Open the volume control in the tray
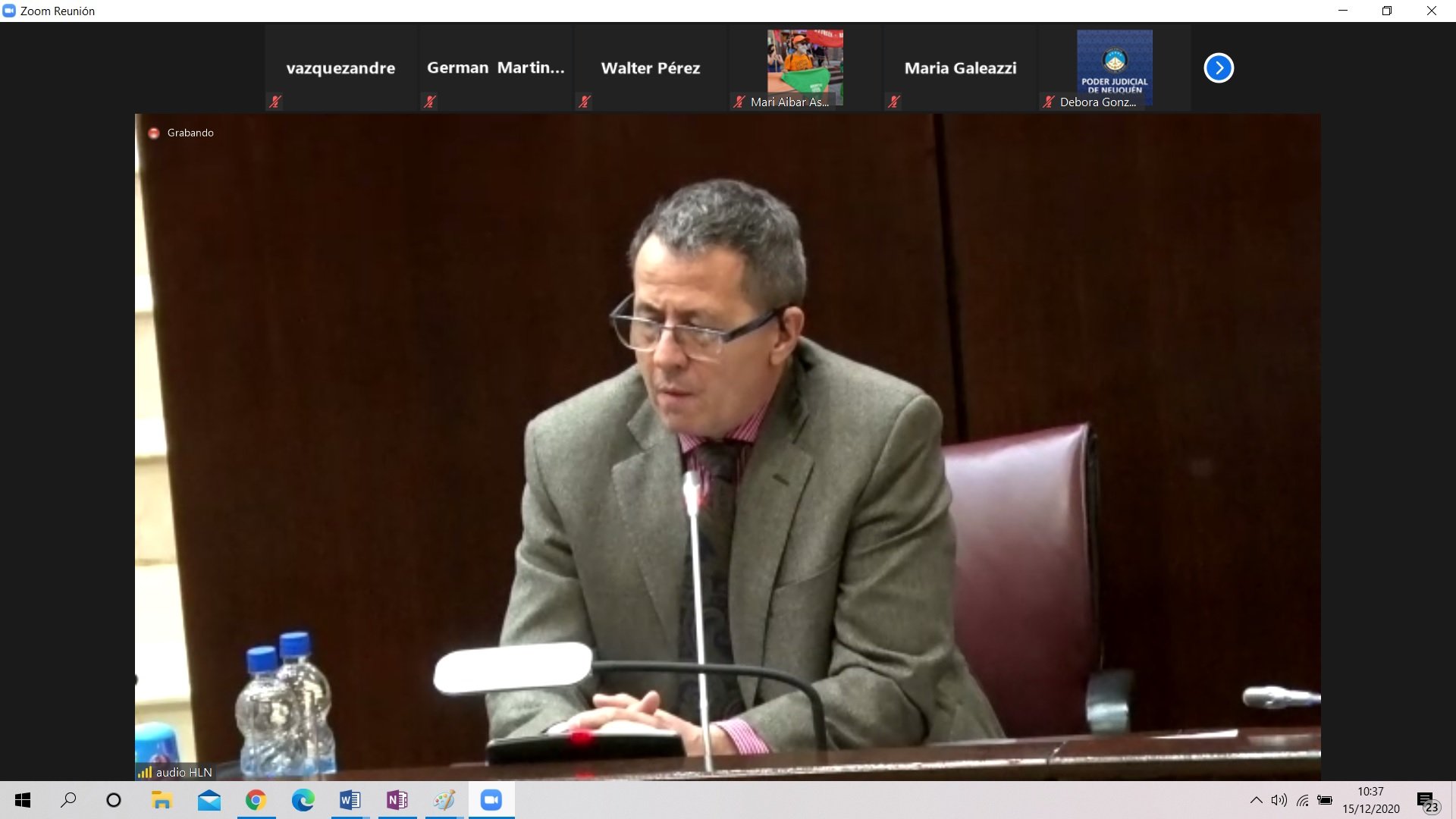1456x819 pixels. 1279,800
